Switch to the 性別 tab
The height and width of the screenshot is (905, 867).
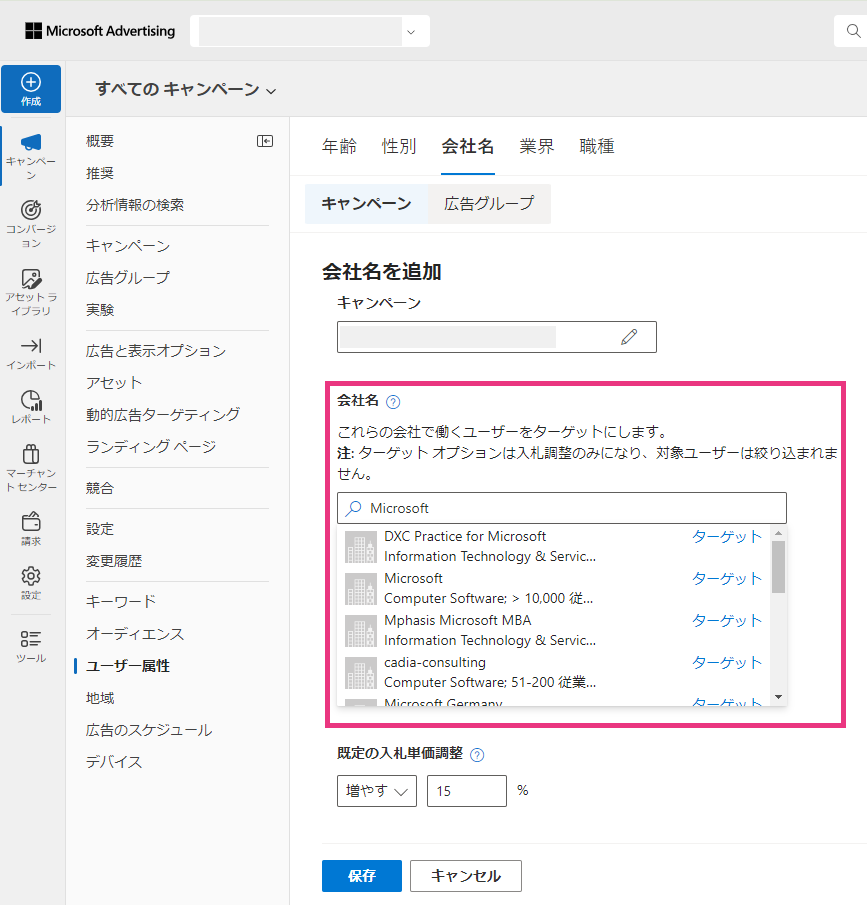point(399,147)
